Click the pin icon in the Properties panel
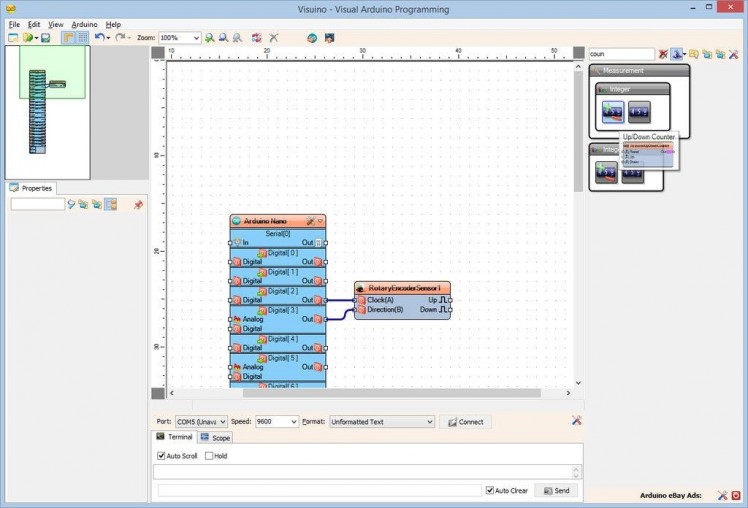Viewport: 748px width, 508px height. pyautogui.click(x=138, y=204)
